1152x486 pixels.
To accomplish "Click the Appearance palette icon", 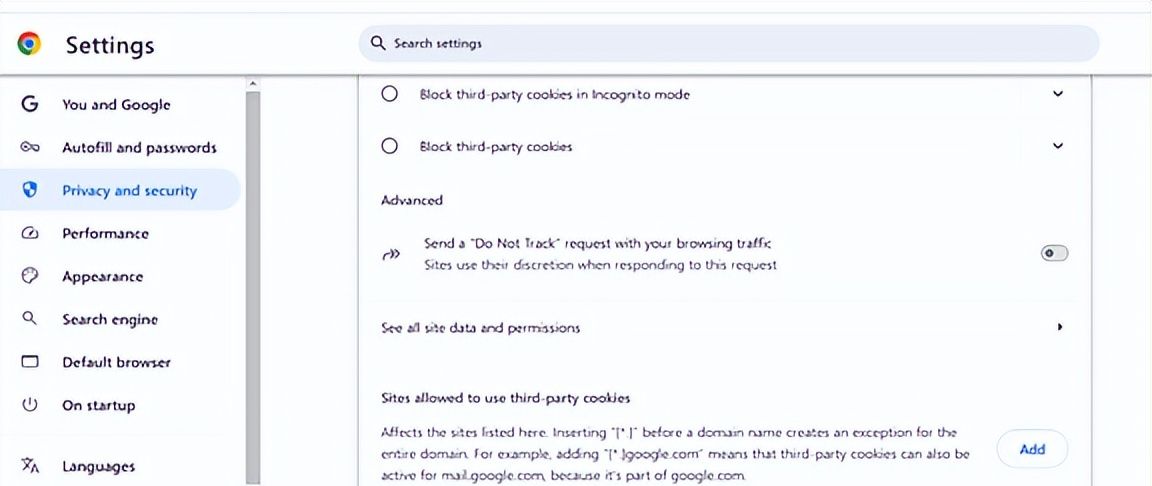I will tap(30, 276).
